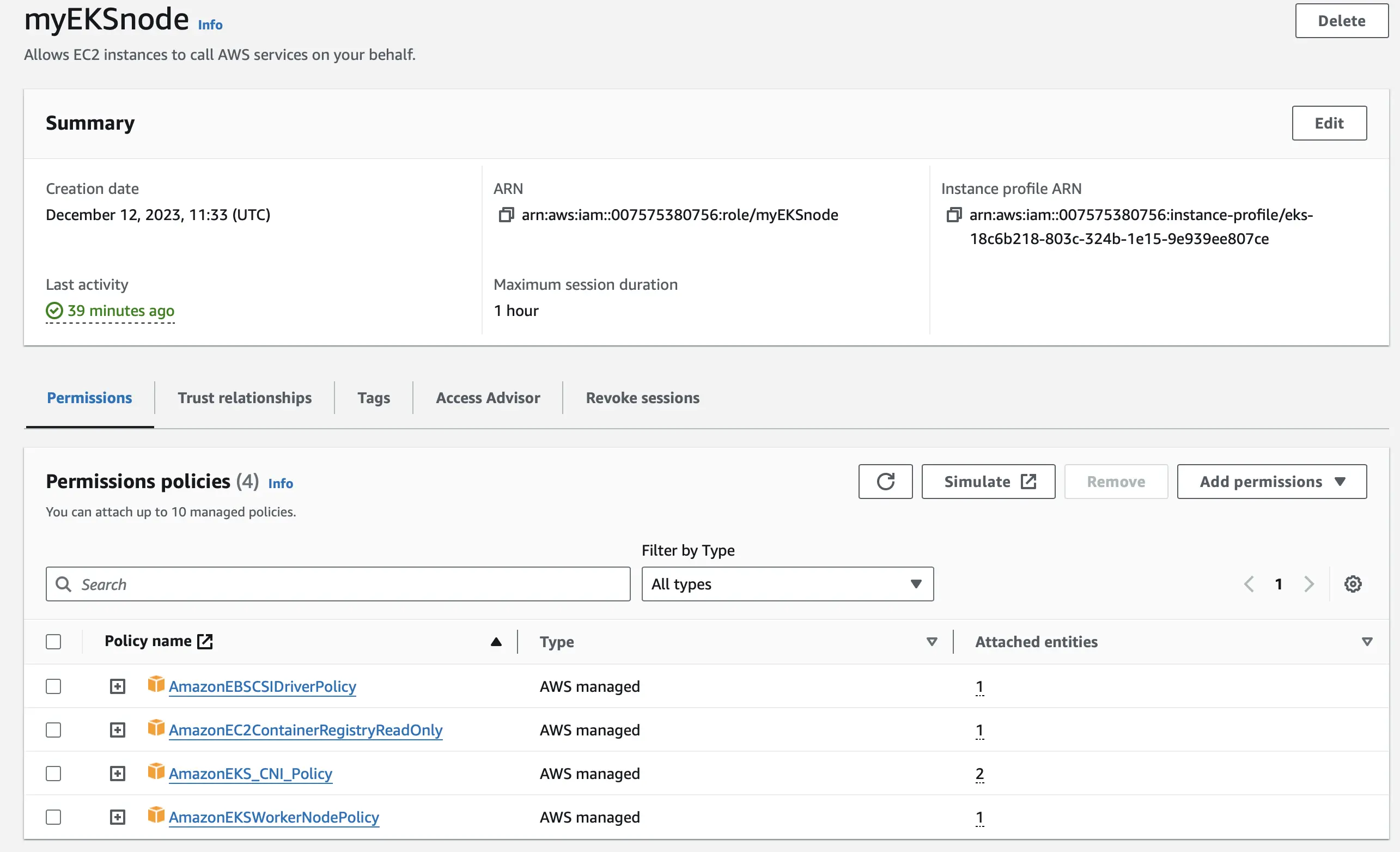Expand the AmazonEBSCSIDriverPolicy row details
The image size is (1400, 852).
118,686
